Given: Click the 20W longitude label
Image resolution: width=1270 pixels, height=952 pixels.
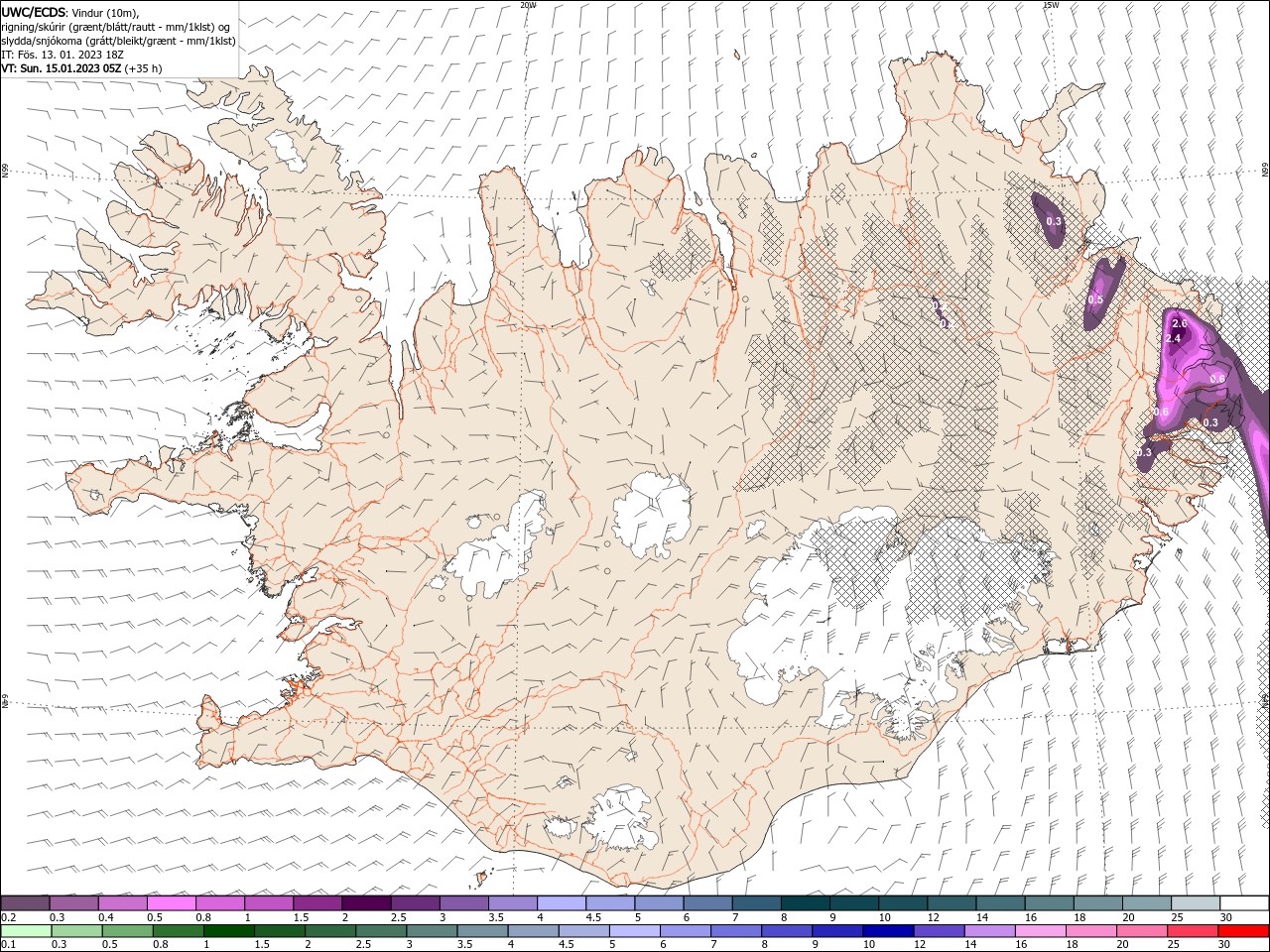Looking at the screenshot, I should click(x=528, y=5).
